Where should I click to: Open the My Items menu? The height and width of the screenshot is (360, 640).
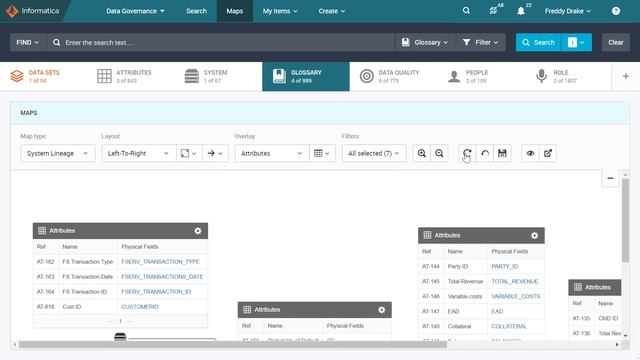tap(280, 11)
